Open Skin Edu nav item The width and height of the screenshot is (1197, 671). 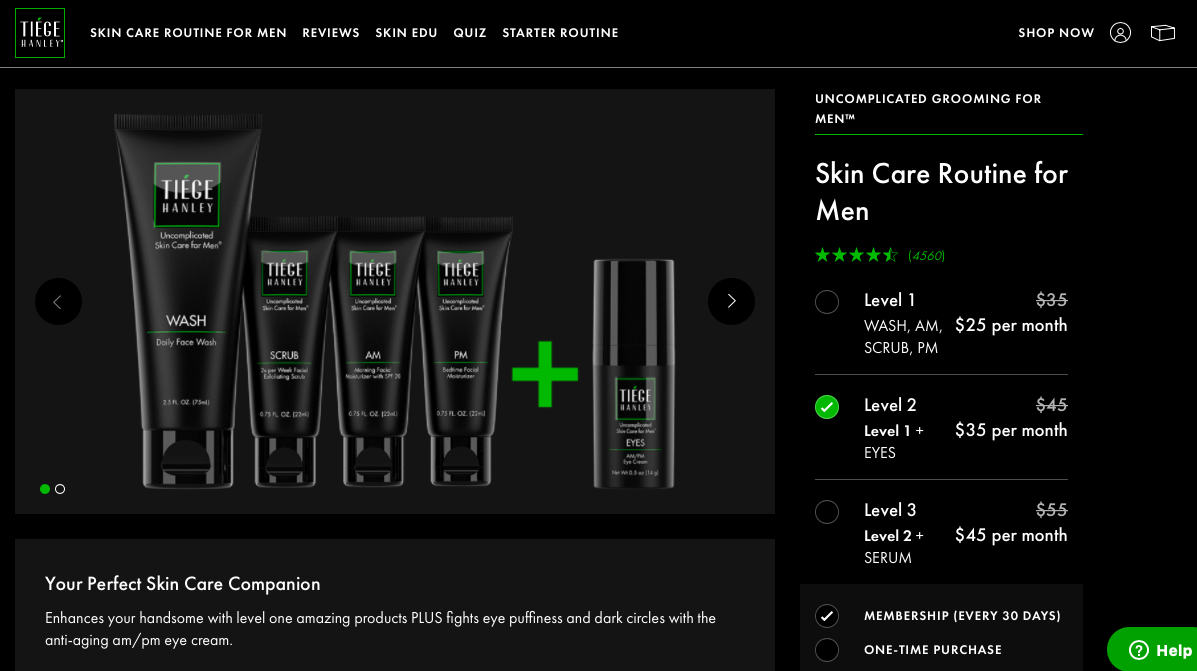click(406, 33)
